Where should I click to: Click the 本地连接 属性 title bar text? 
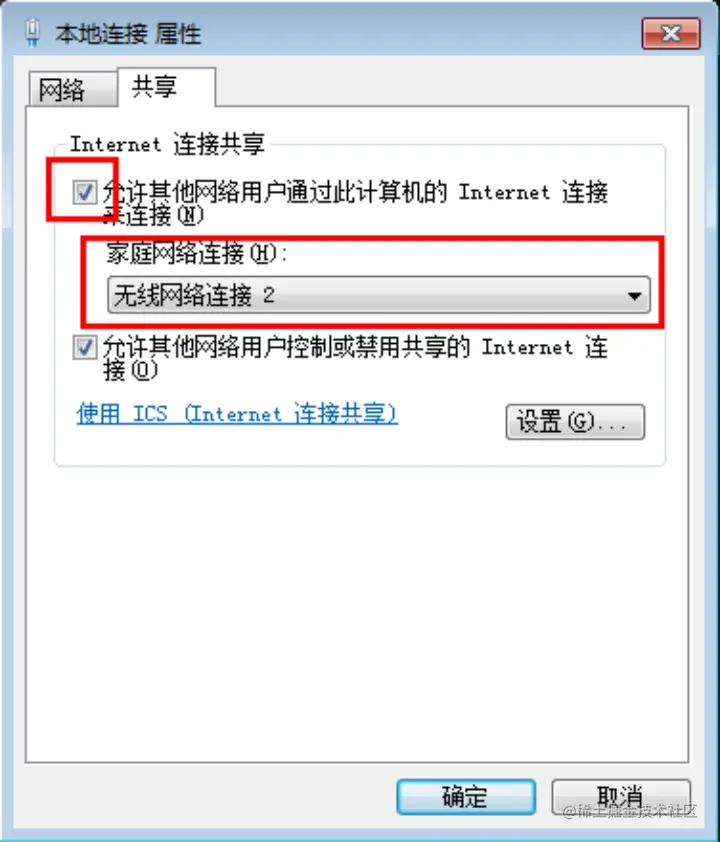coord(128,34)
